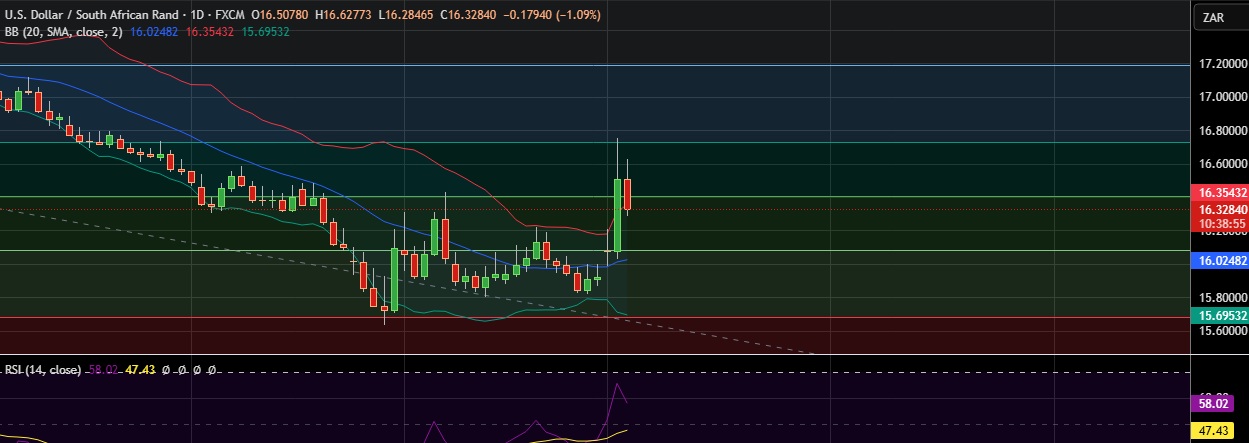Select the BB (20, SMA, close, 2) indicator legend
Image resolution: width=1249 pixels, height=443 pixels.
click(63, 32)
